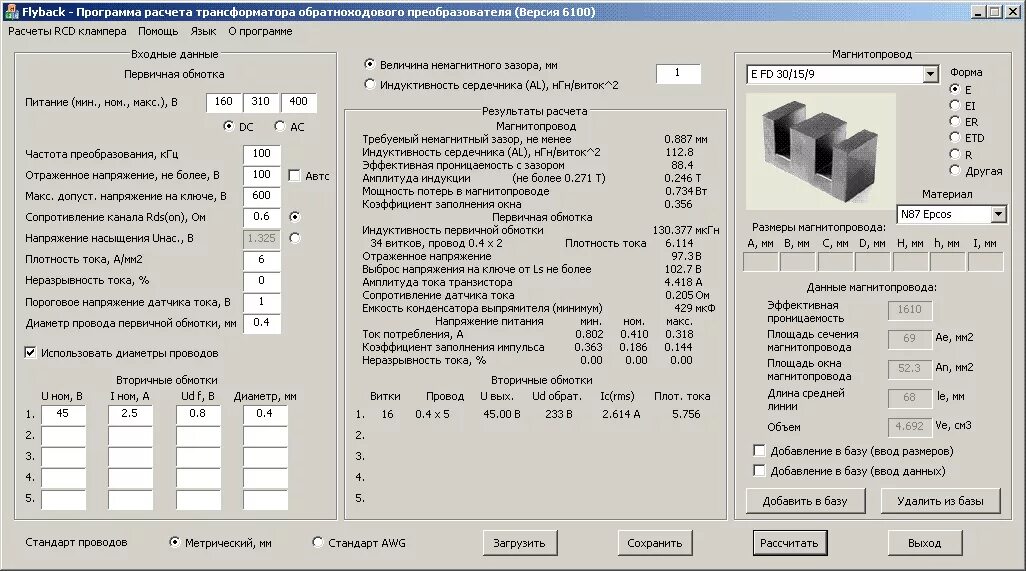Select Индуктивность сердечника (AL) radio option
The height and width of the screenshot is (571, 1026).
(x=370, y=84)
